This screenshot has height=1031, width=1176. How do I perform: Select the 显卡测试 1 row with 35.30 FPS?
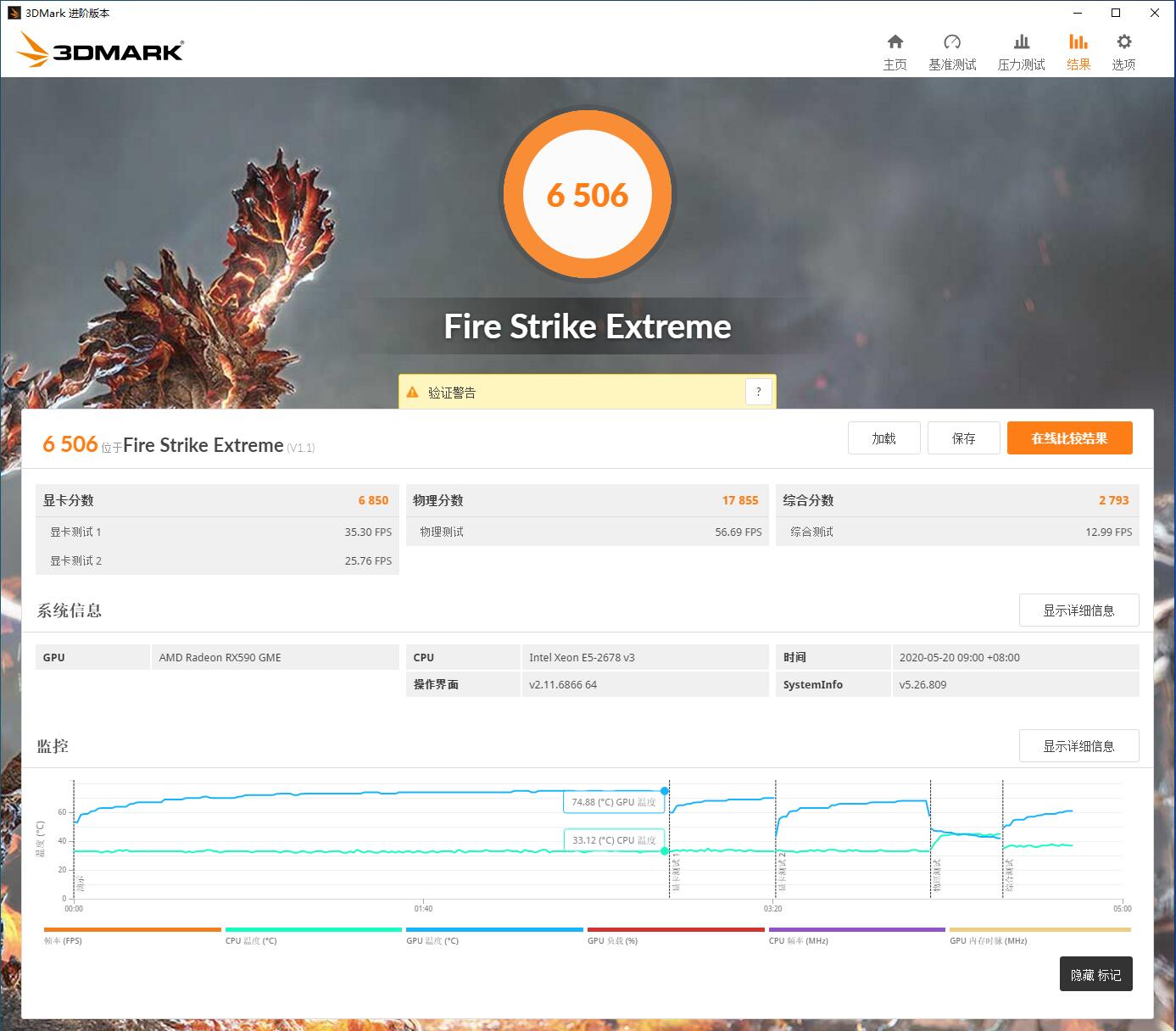pos(217,532)
